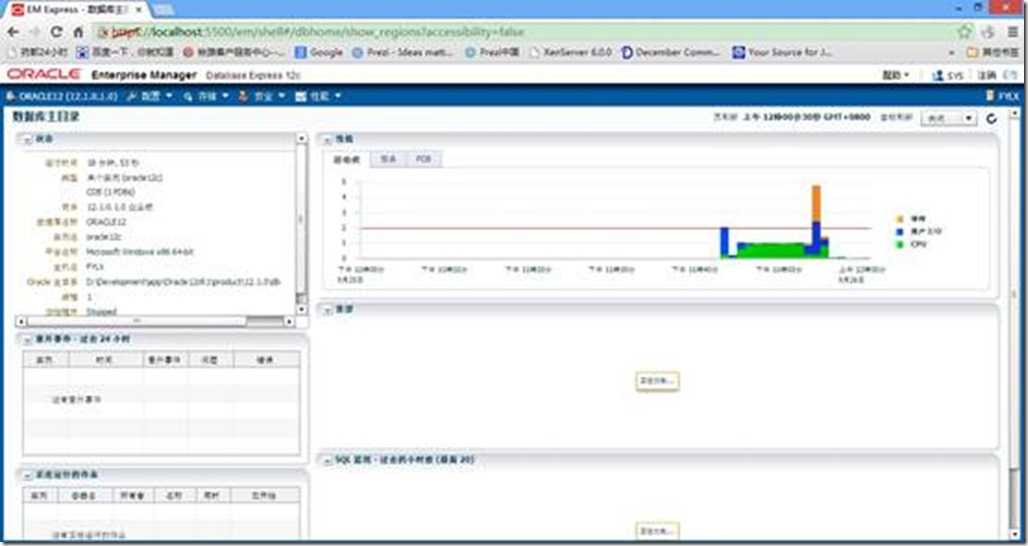The height and width of the screenshot is (546, 1028).
Task: Click the log out link next to SYS
Action: [987, 75]
